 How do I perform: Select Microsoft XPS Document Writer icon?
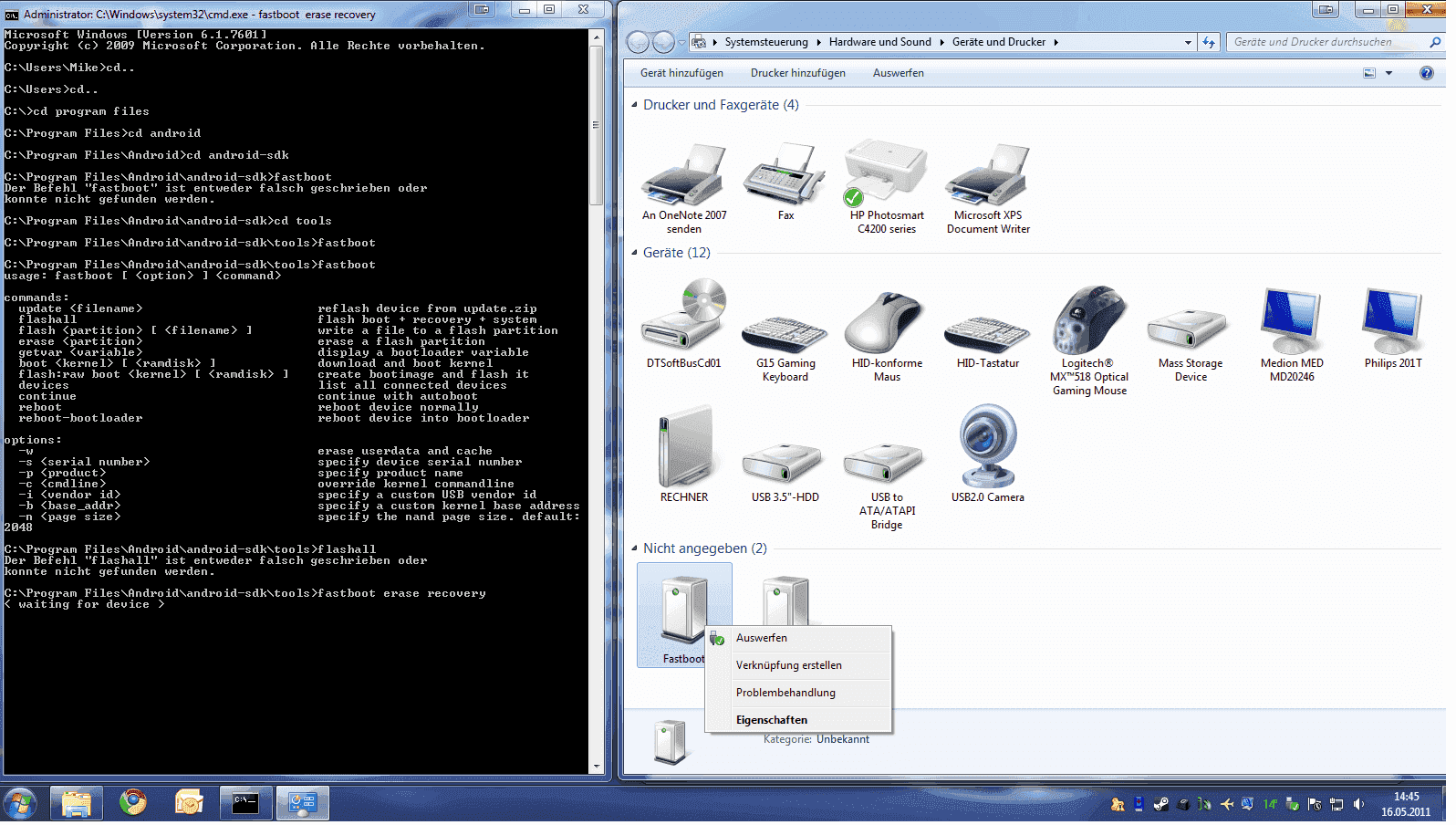click(988, 187)
